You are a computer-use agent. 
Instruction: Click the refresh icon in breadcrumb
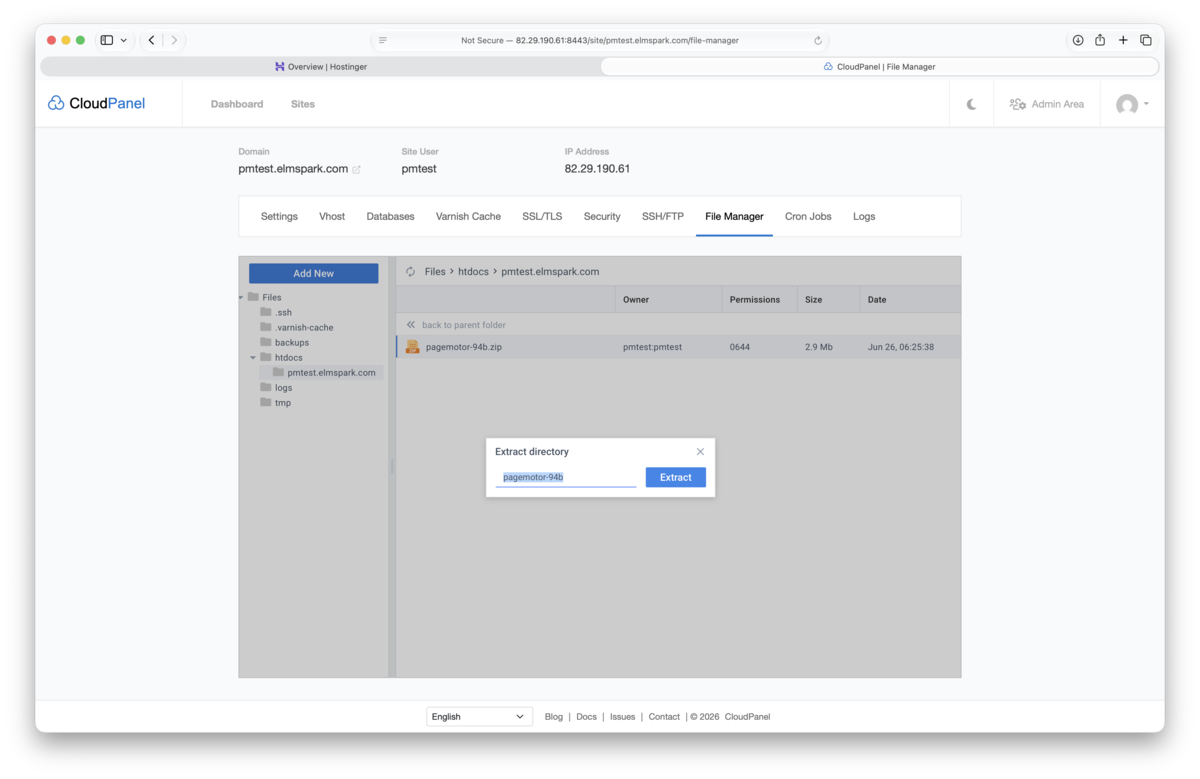pyautogui.click(x=410, y=271)
